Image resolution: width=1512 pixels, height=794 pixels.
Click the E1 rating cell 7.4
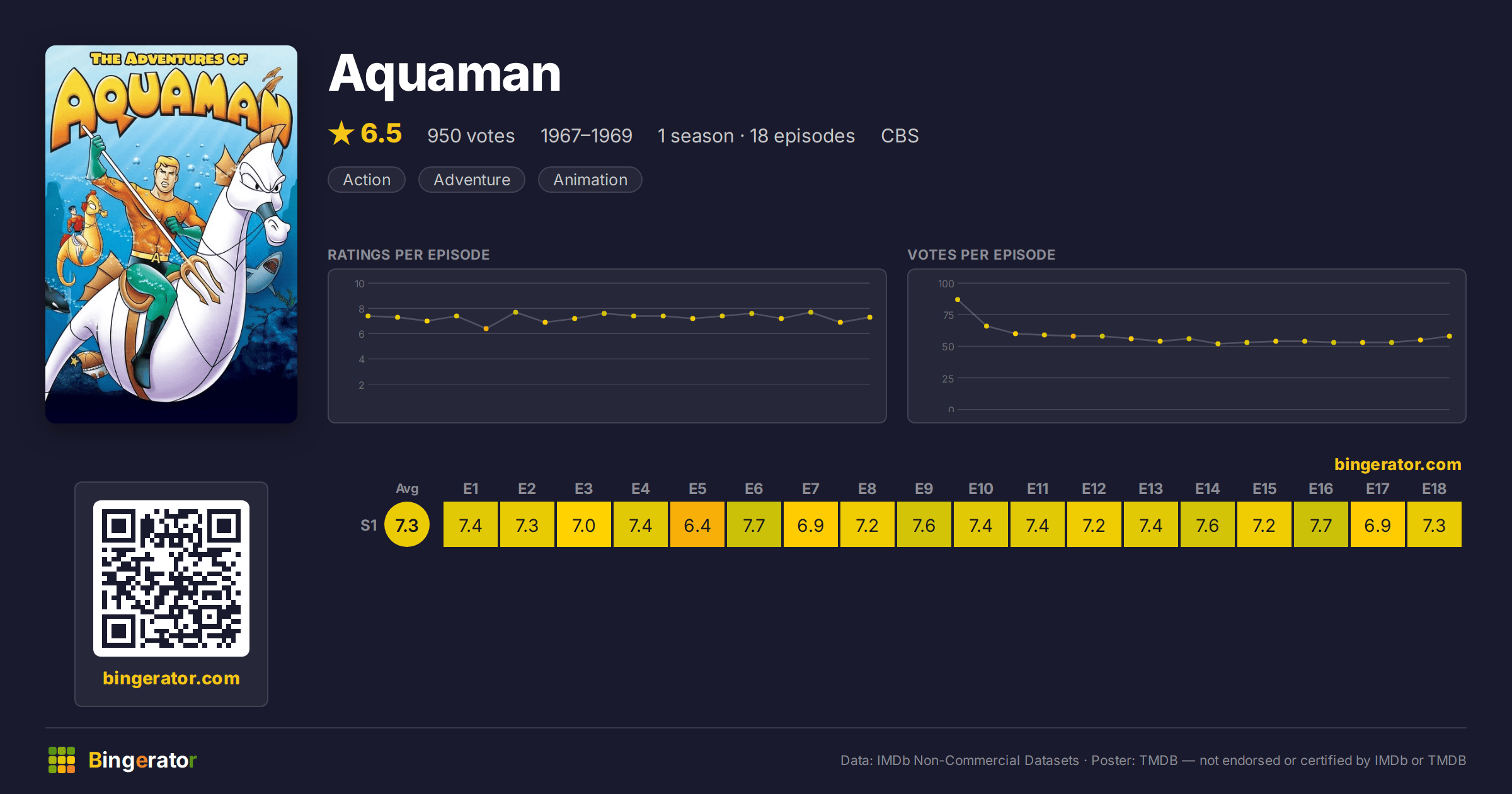471,524
